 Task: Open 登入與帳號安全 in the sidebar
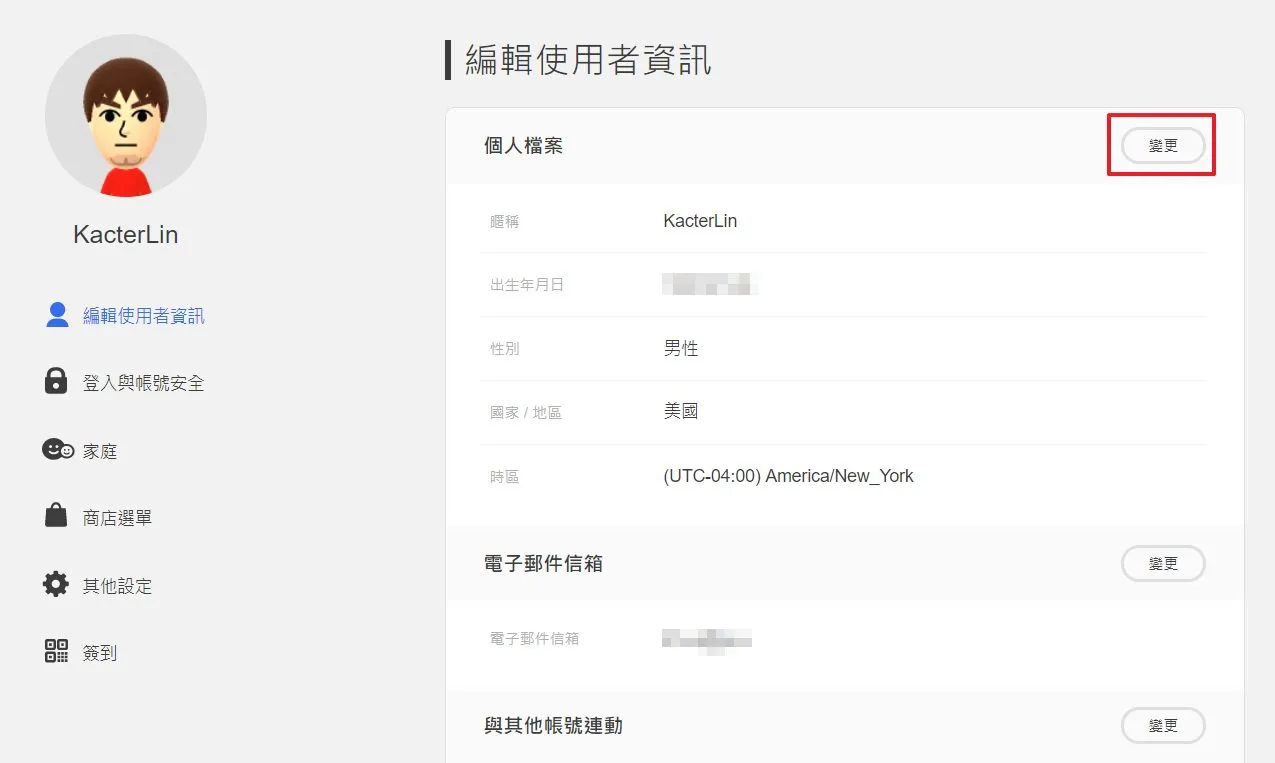click(144, 383)
